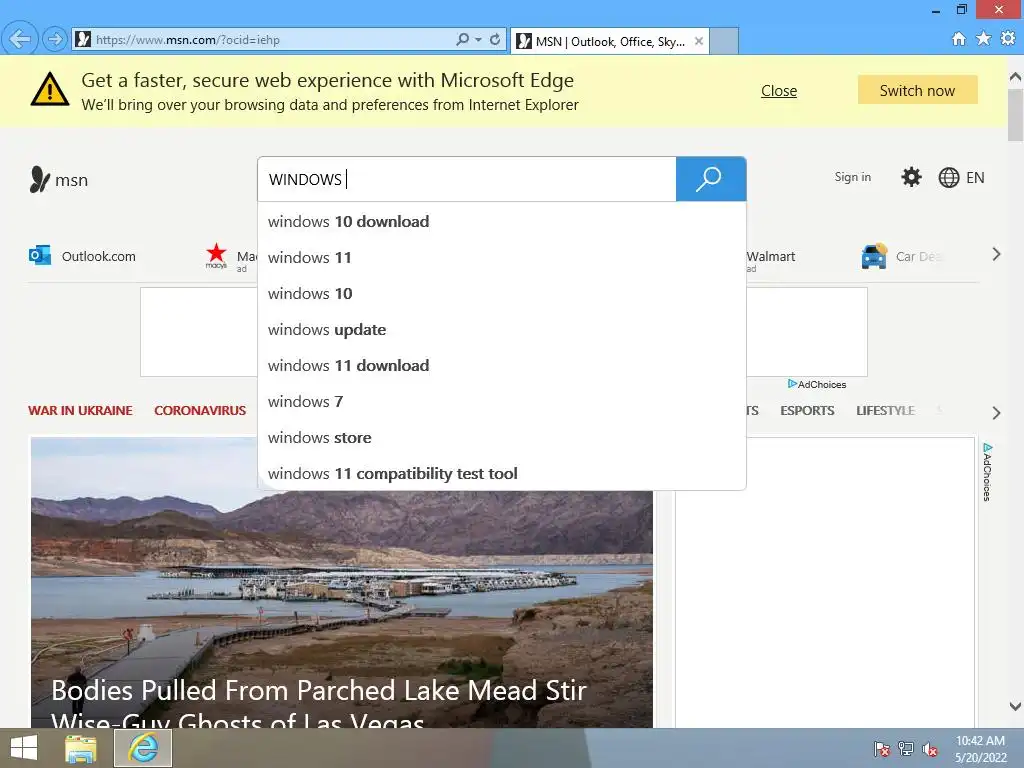1024x768 pixels.
Task: Click the scrollbar up arrow
Action: click(1016, 77)
